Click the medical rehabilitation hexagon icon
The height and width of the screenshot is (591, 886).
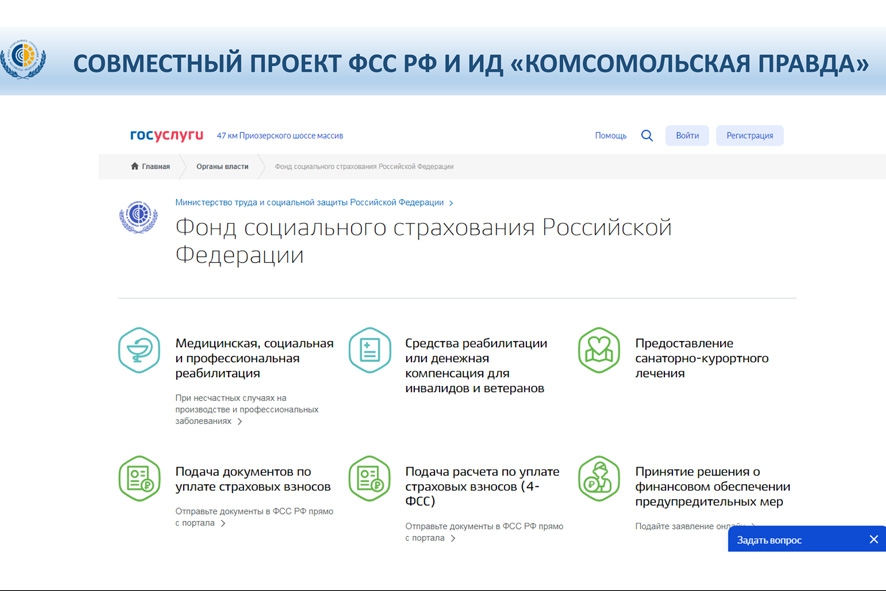tap(139, 350)
